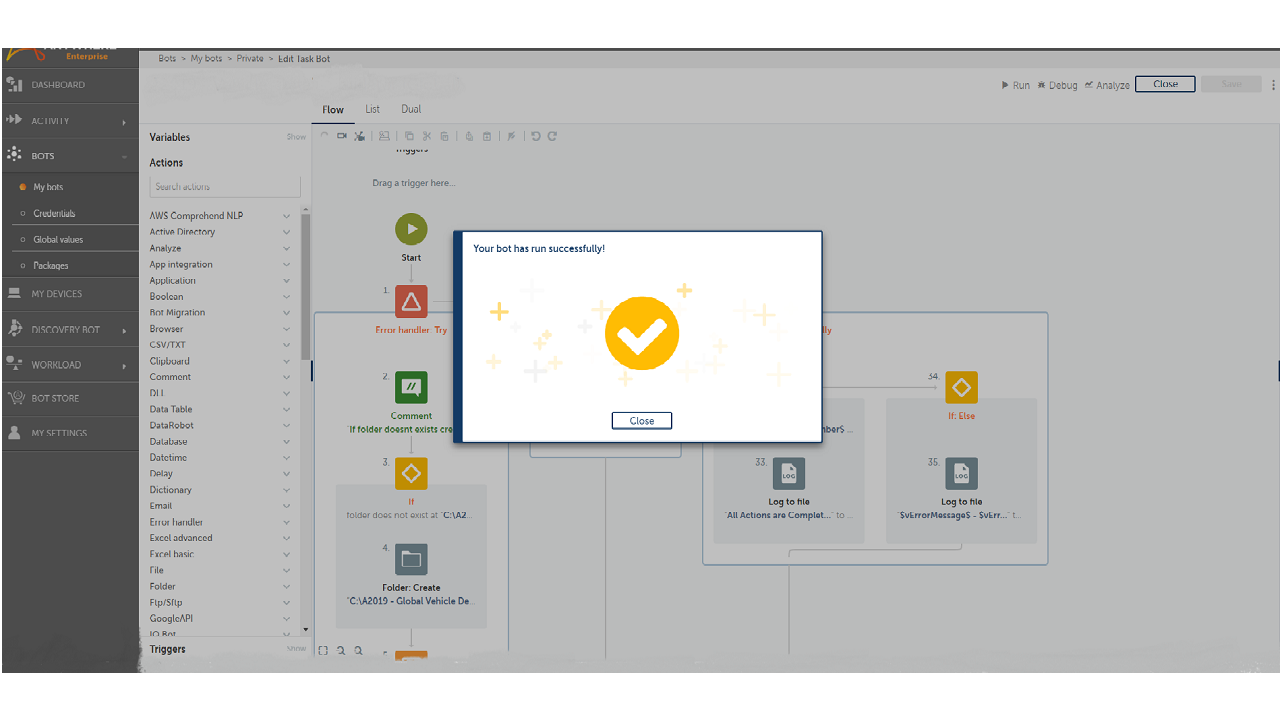This screenshot has width=1280, height=720.
Task: Select the green Comment action icon
Action: [x=411, y=387]
